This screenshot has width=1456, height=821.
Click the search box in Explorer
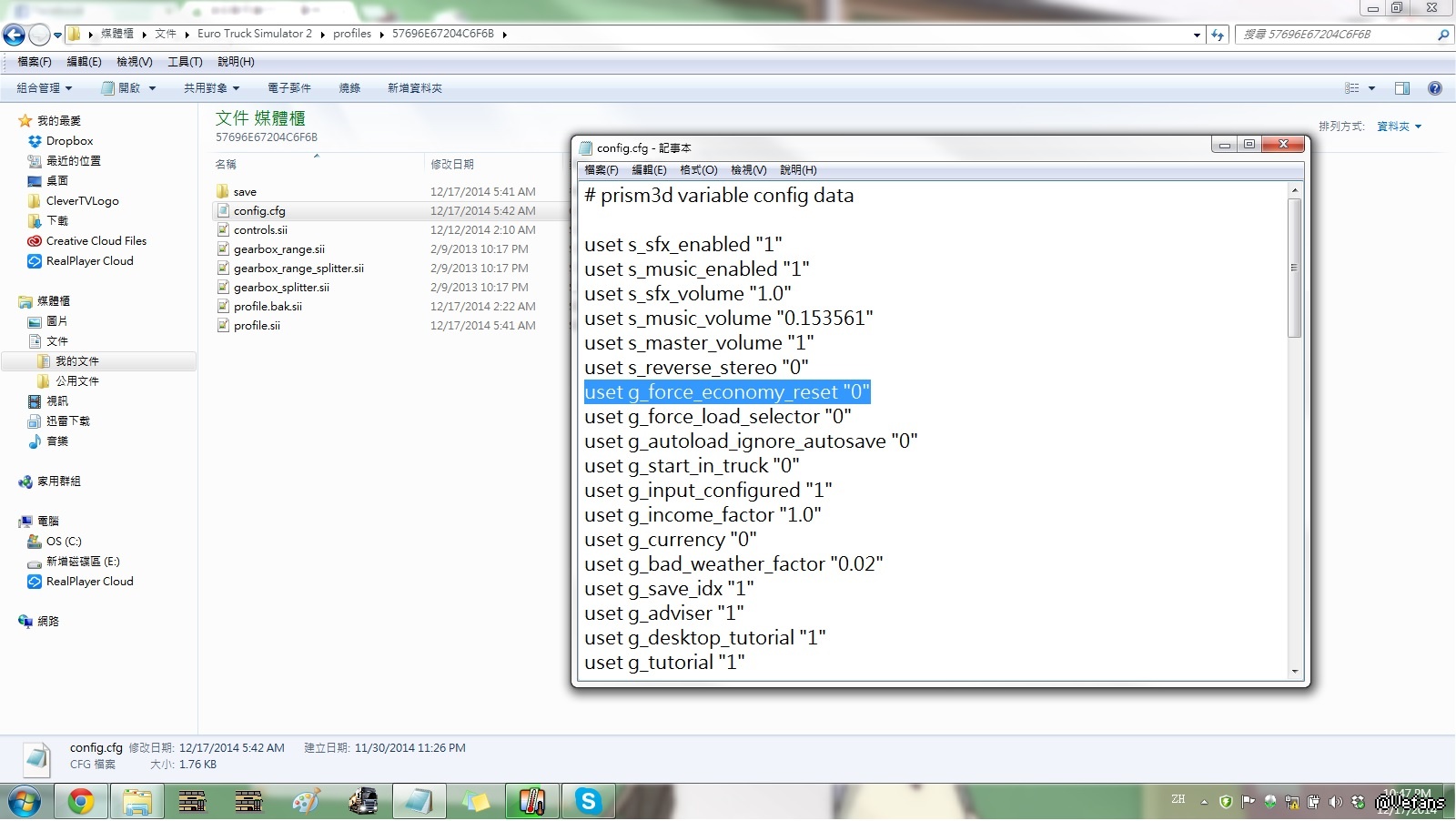click(x=1336, y=35)
